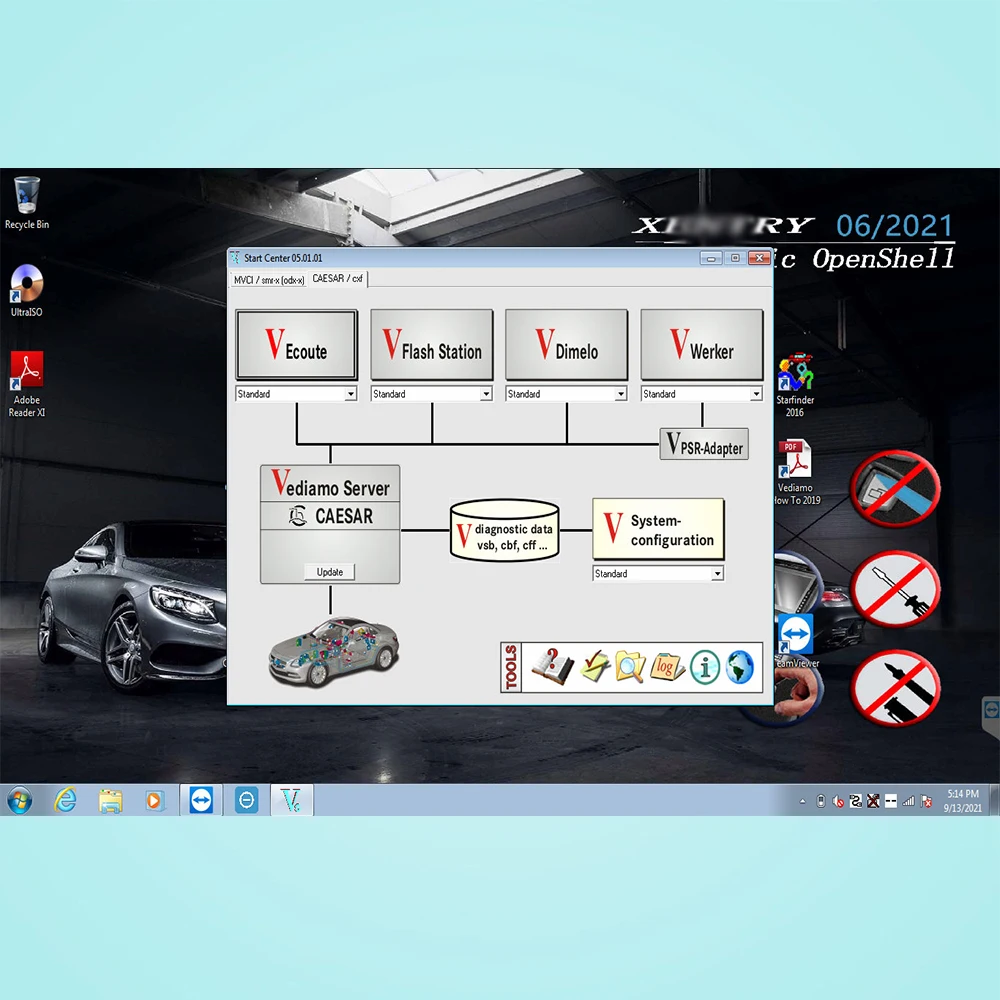Expand the Standard dropdown under System-configuration
Viewport: 1000px width, 1000px height.
(x=717, y=574)
